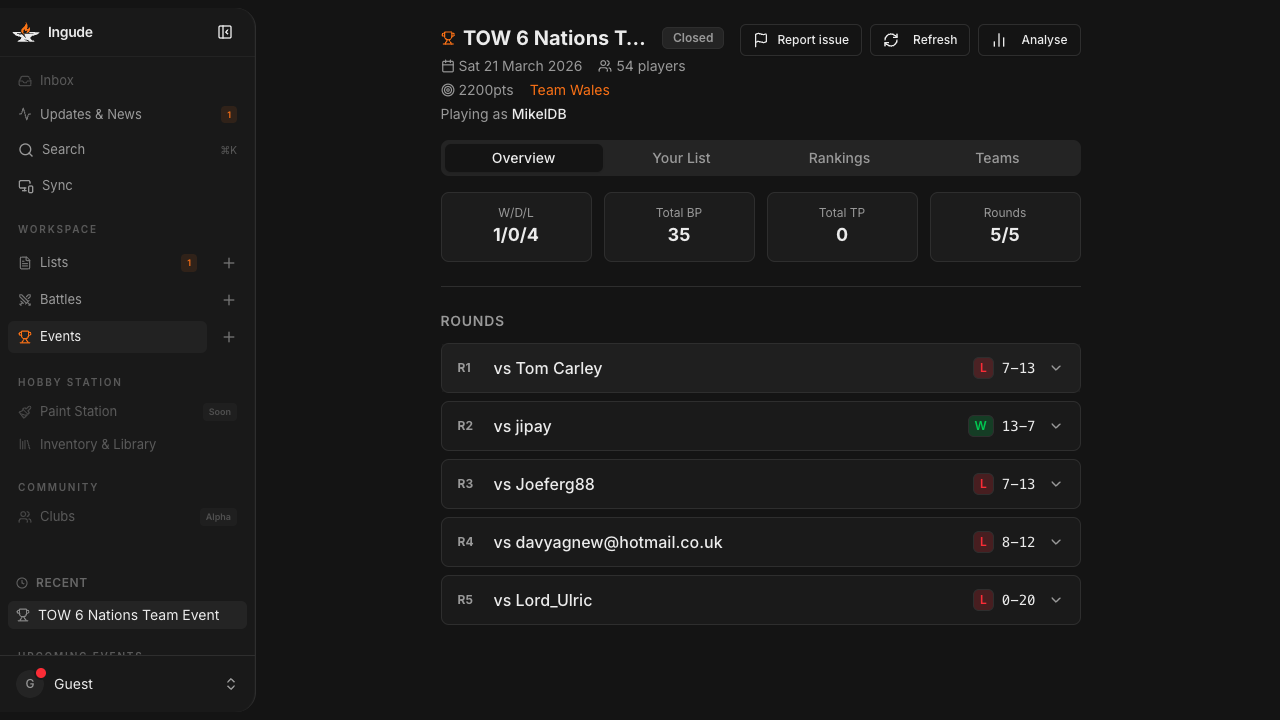1280x720 pixels.
Task: Switch to the Rankings tab
Action: click(x=839, y=158)
